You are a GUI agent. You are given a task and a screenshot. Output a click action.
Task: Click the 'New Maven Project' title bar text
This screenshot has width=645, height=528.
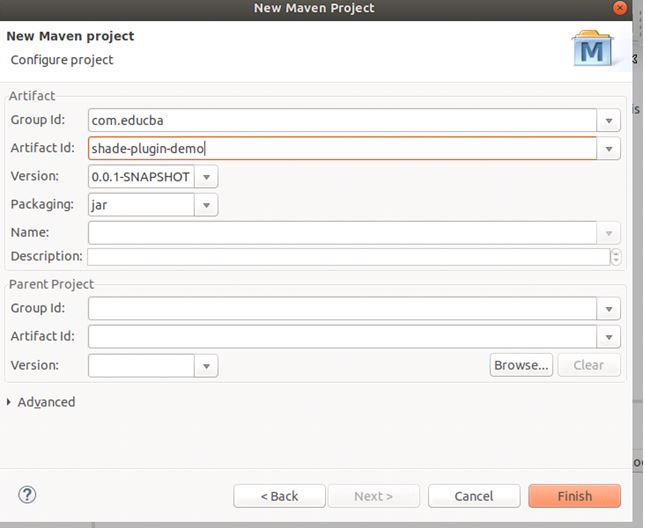tap(314, 8)
